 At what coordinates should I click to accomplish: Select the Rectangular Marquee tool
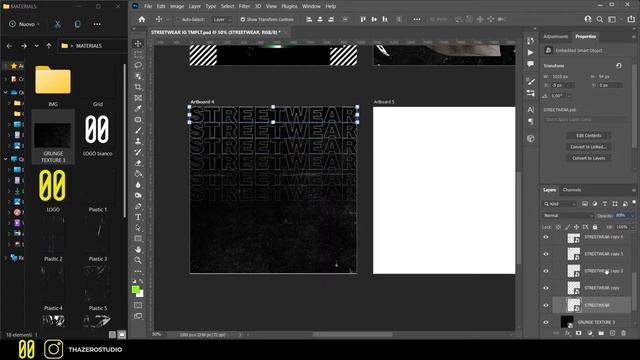(138, 54)
